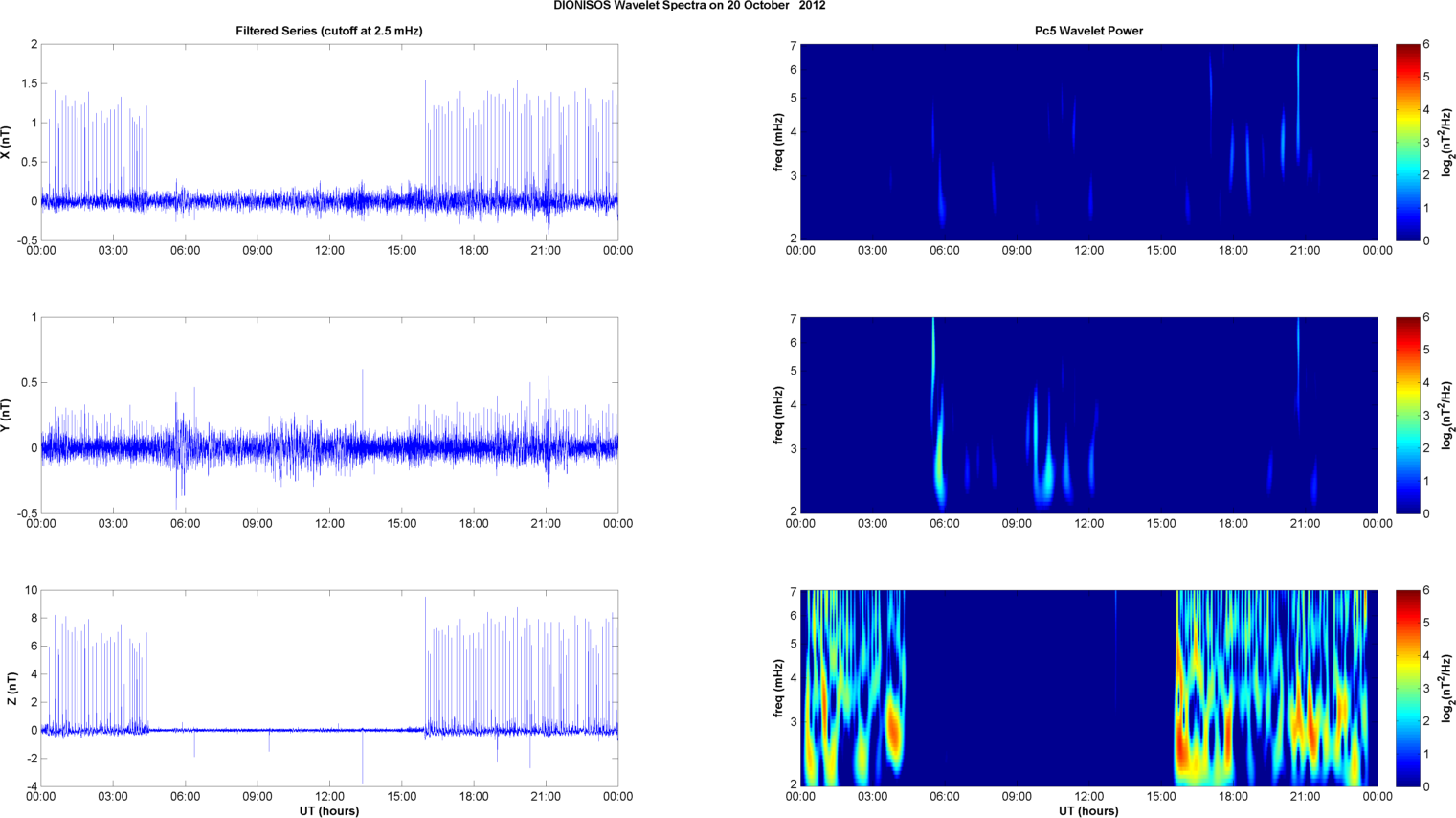The height and width of the screenshot is (818, 1456).
Task: Click the '1' tick topping the Y (nT) axis
Action: pyautogui.click(x=34, y=317)
